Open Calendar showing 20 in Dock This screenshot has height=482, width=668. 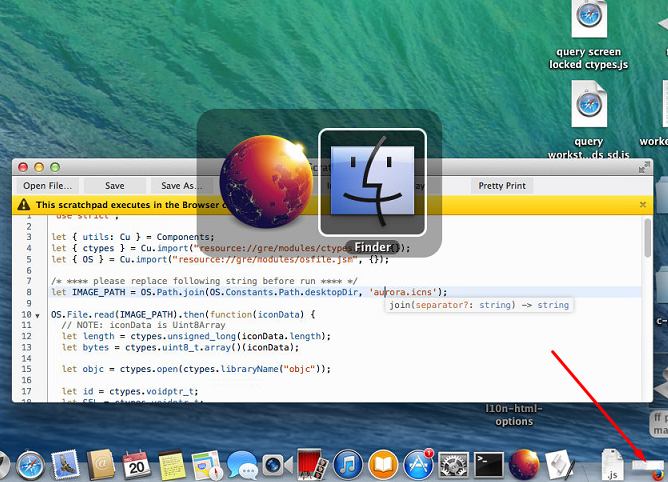[136, 465]
